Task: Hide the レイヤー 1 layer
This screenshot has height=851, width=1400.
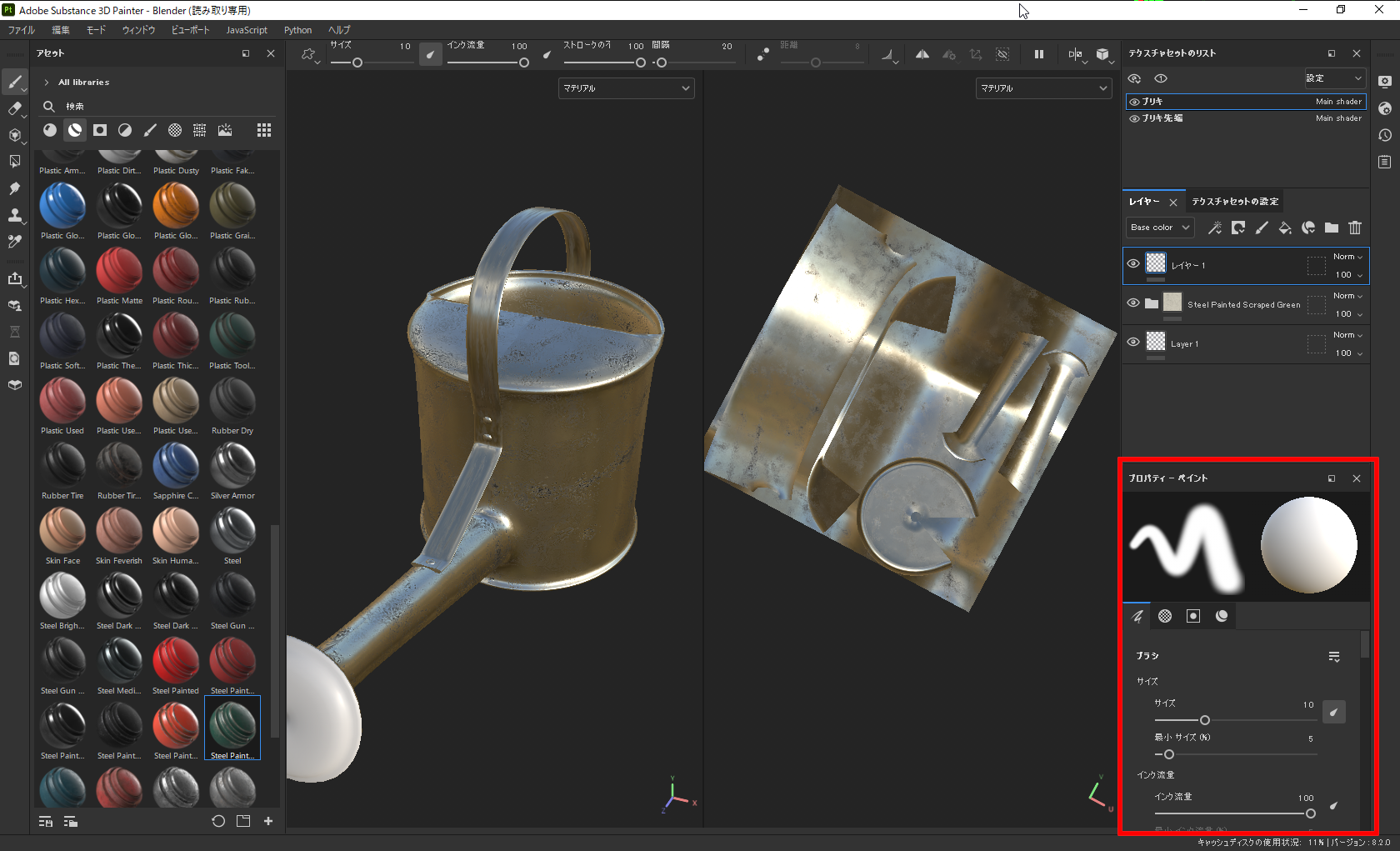Action: coord(1133,263)
